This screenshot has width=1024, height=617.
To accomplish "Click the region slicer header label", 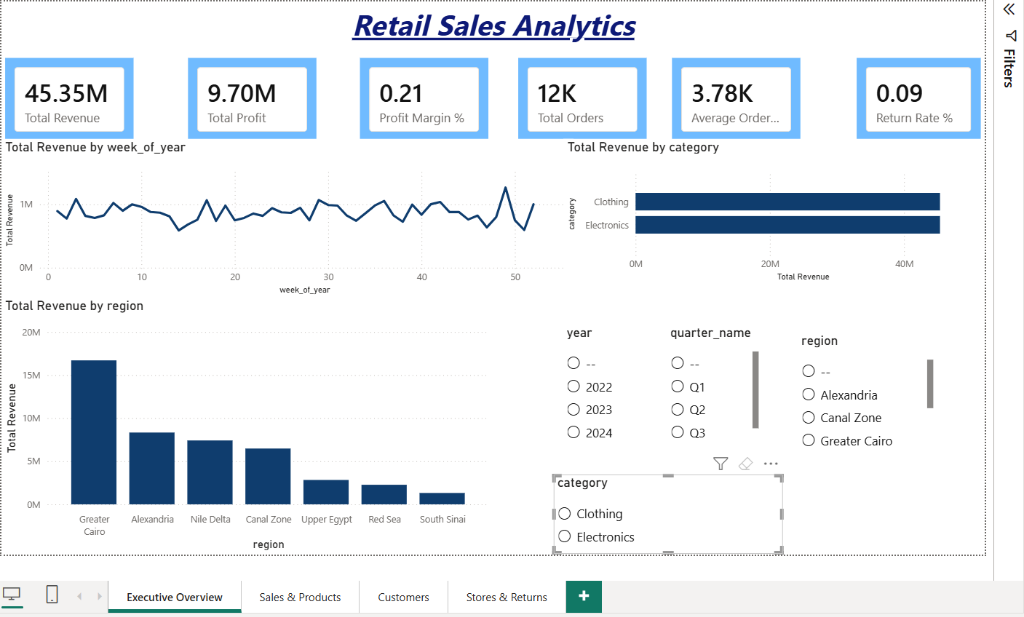I will coord(819,341).
